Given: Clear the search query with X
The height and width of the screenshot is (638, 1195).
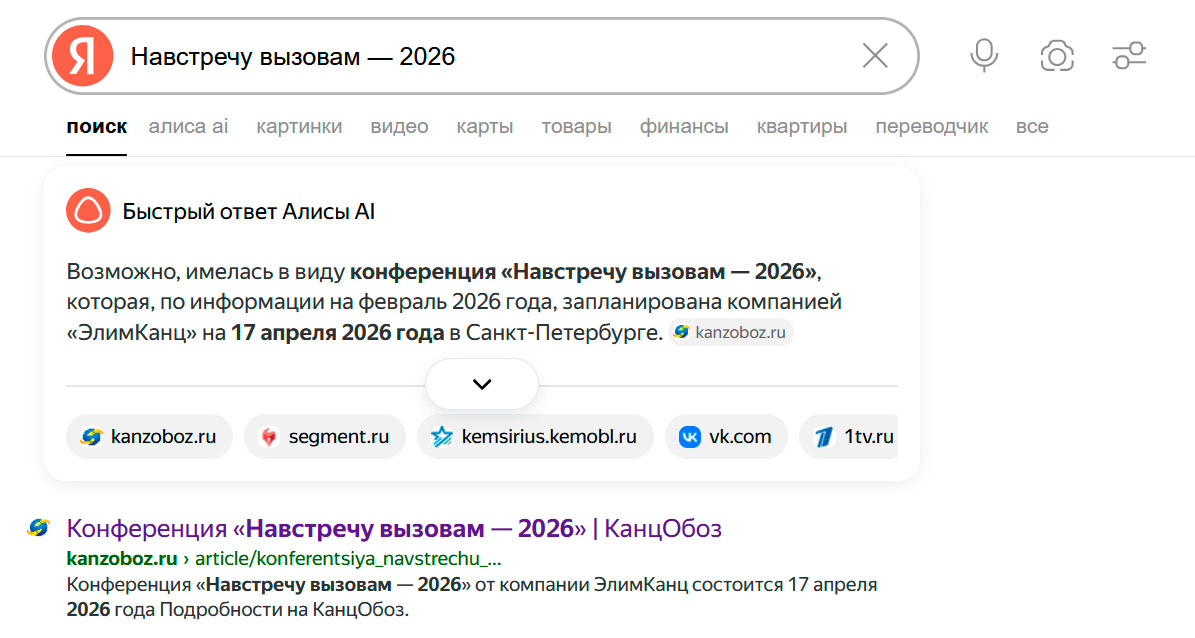Looking at the screenshot, I should click(x=875, y=57).
